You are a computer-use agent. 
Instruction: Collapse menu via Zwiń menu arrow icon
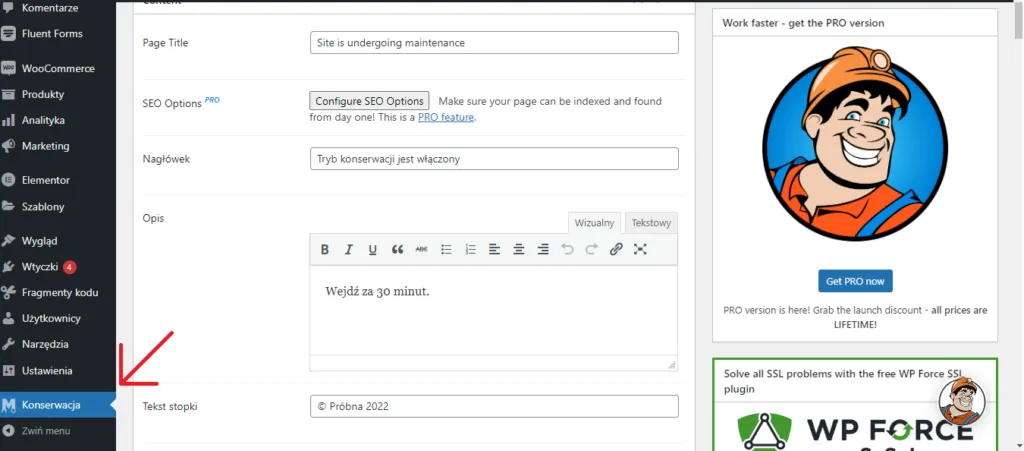(8, 431)
